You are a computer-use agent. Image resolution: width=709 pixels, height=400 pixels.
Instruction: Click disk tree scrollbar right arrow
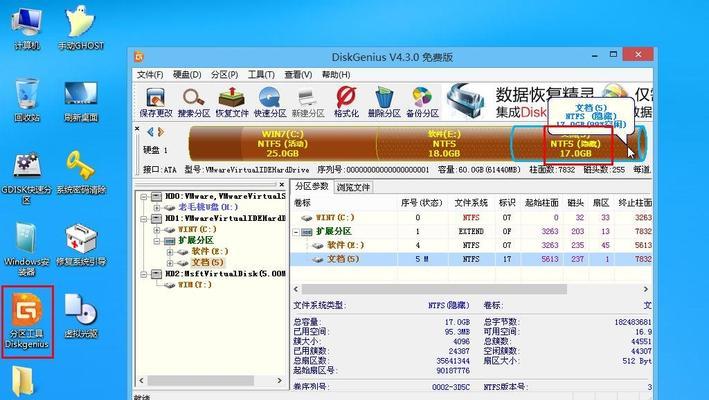[x=279, y=381]
